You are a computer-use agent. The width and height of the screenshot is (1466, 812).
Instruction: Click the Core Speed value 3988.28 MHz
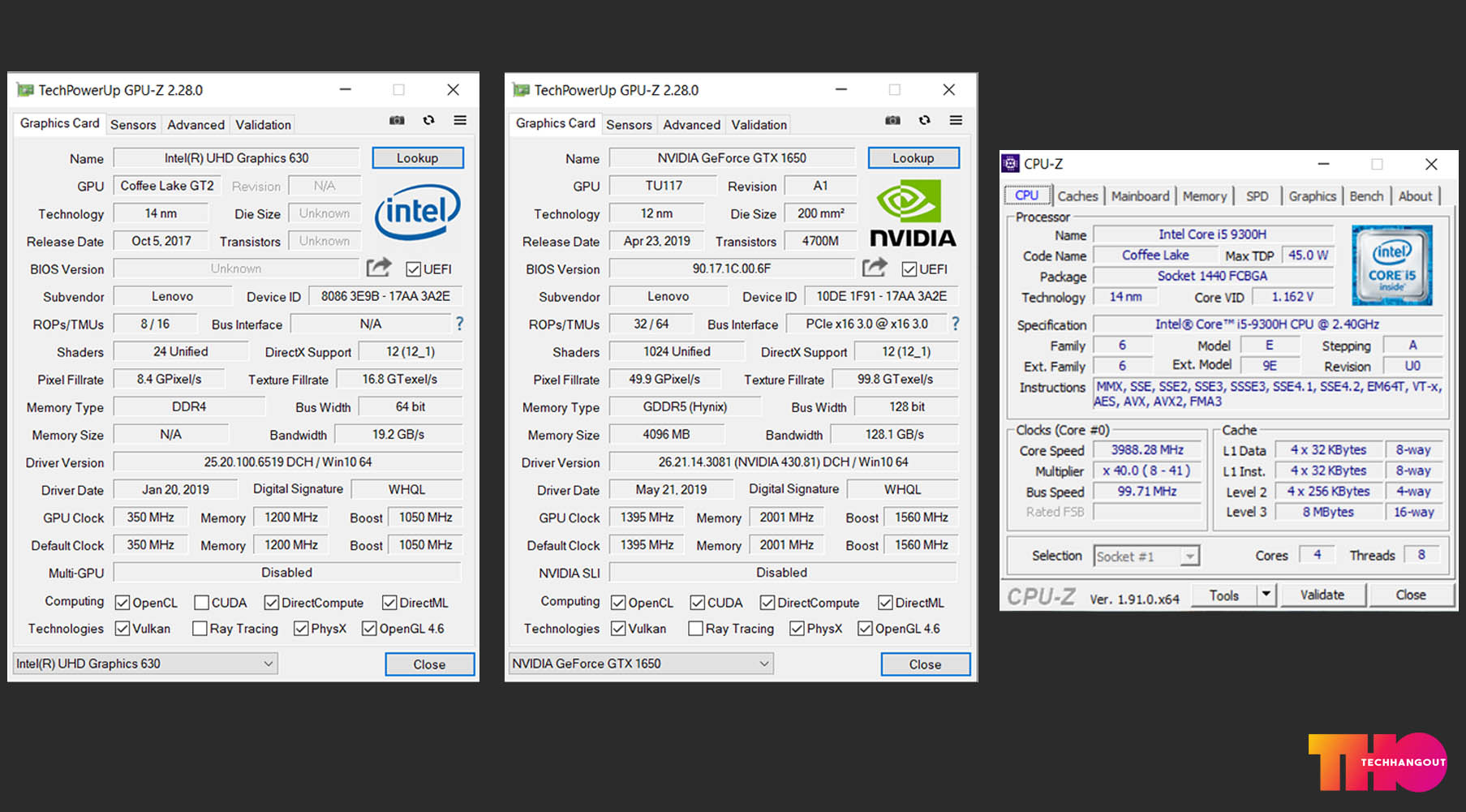(x=1147, y=450)
